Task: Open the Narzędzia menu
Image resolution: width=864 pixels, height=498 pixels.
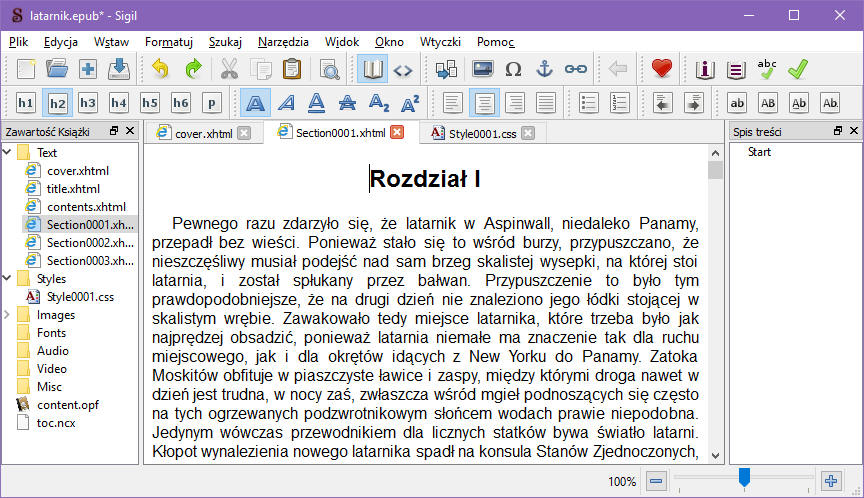Action: [283, 42]
